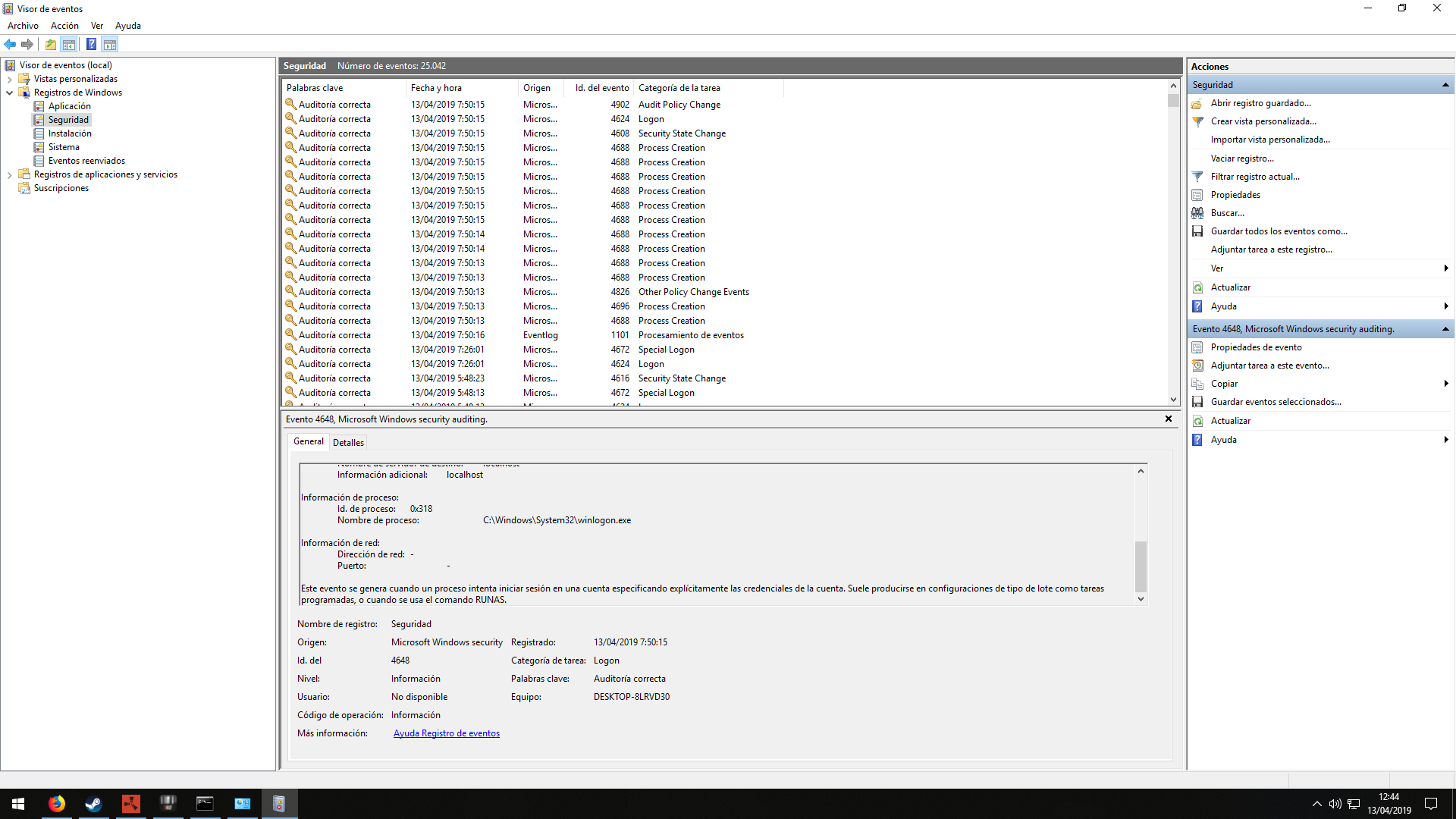The width and height of the screenshot is (1456, 819).
Task: Open Steam from the taskbar
Action: pos(93,804)
